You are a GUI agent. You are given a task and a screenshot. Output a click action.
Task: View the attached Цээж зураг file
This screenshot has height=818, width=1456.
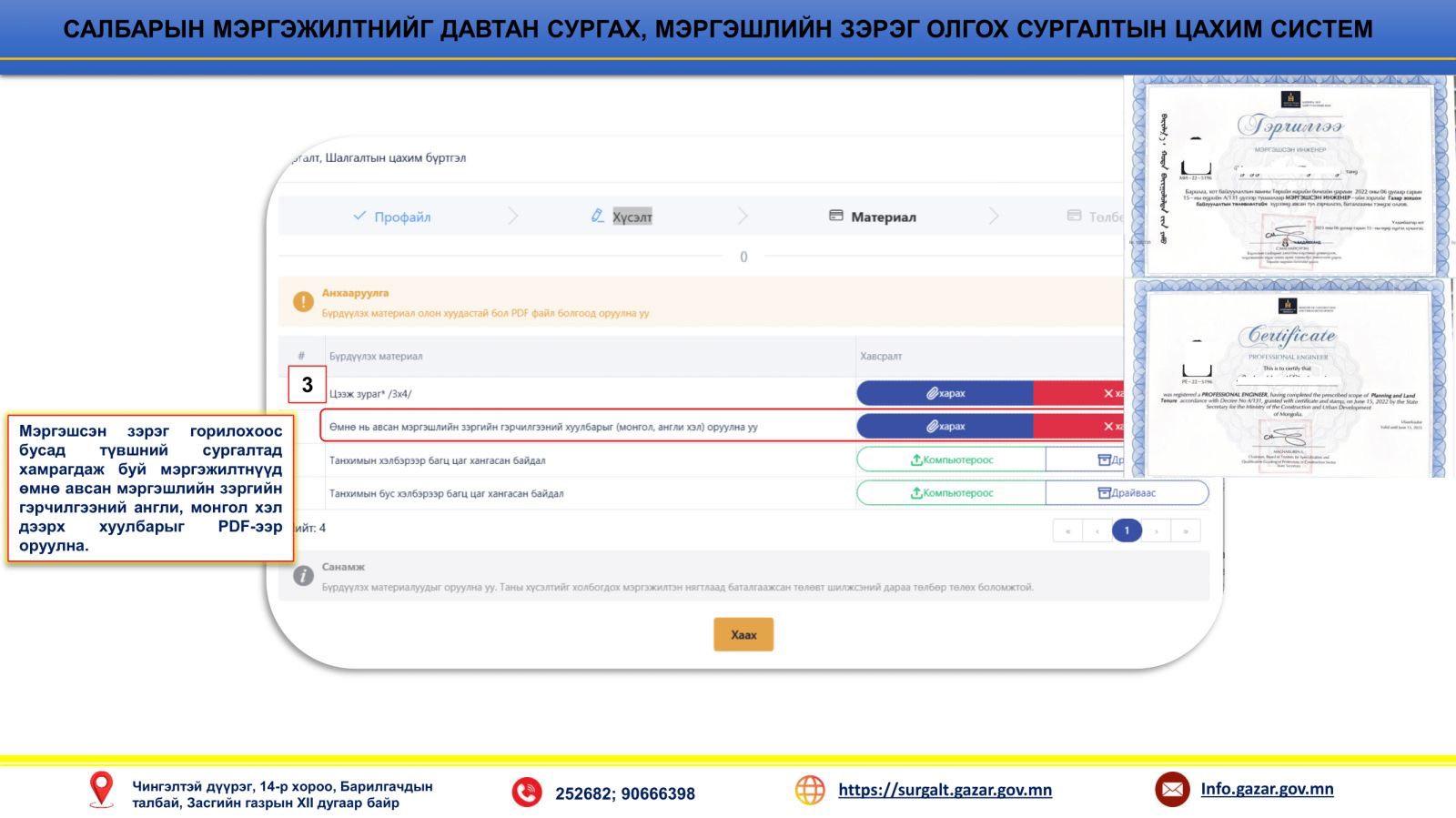pos(945,393)
